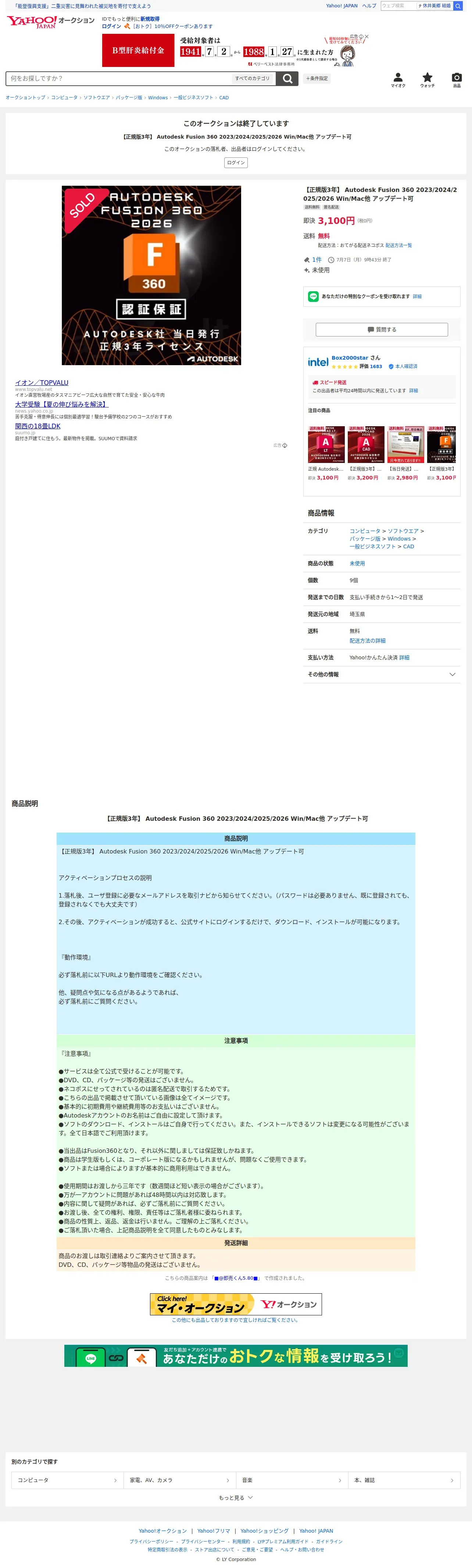Click the 大学受験 ad link
472x1568 pixels.
(62, 404)
